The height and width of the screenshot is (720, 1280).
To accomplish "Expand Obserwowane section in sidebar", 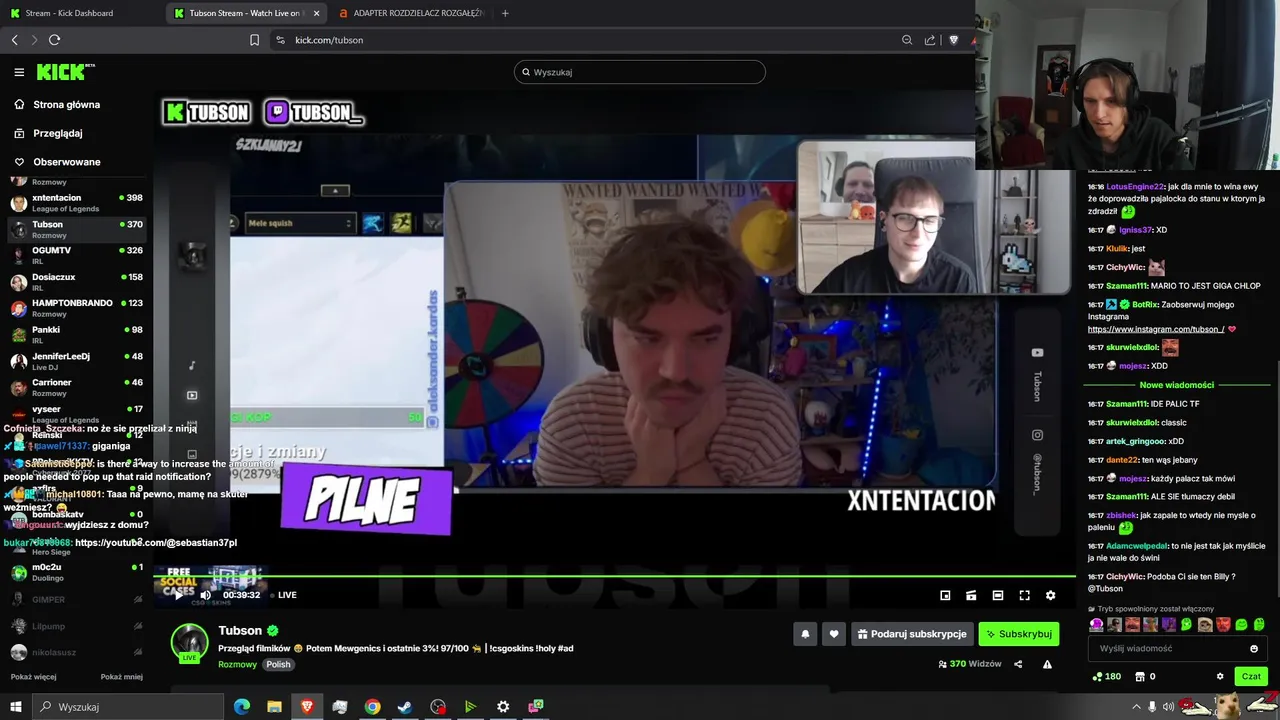I will (x=66, y=162).
